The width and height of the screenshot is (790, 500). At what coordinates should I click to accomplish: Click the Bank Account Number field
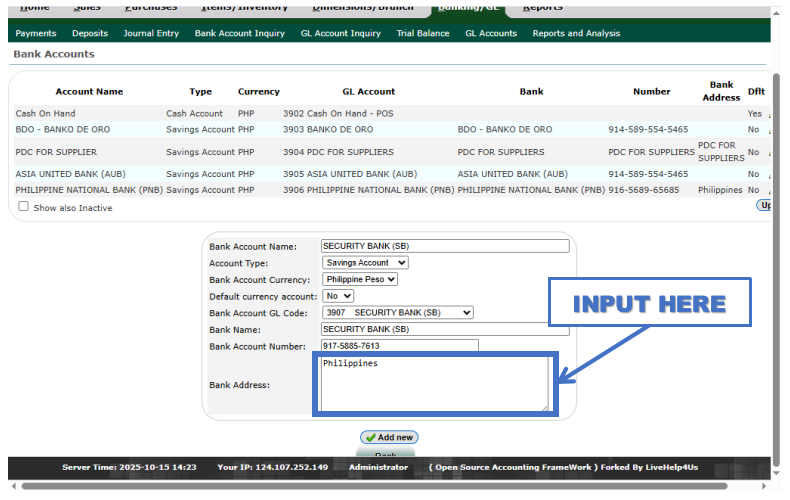tap(399, 346)
